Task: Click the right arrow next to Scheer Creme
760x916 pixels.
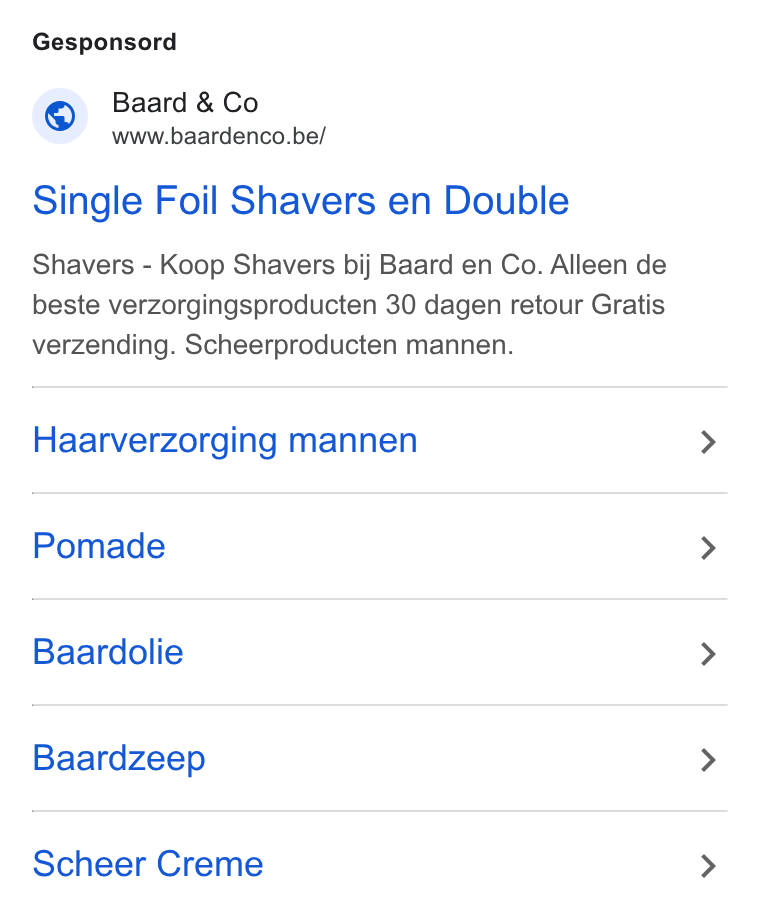Action: (708, 866)
